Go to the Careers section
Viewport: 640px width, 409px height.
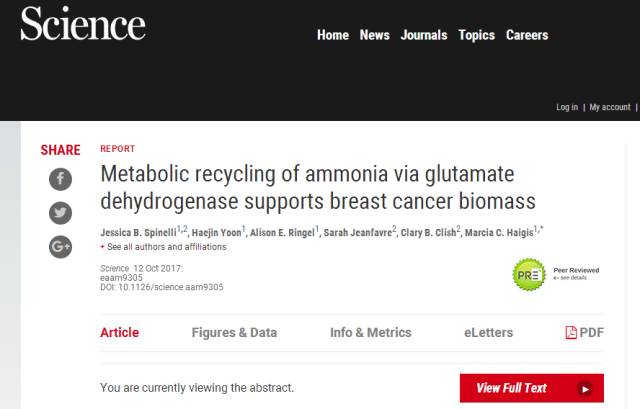(x=527, y=35)
